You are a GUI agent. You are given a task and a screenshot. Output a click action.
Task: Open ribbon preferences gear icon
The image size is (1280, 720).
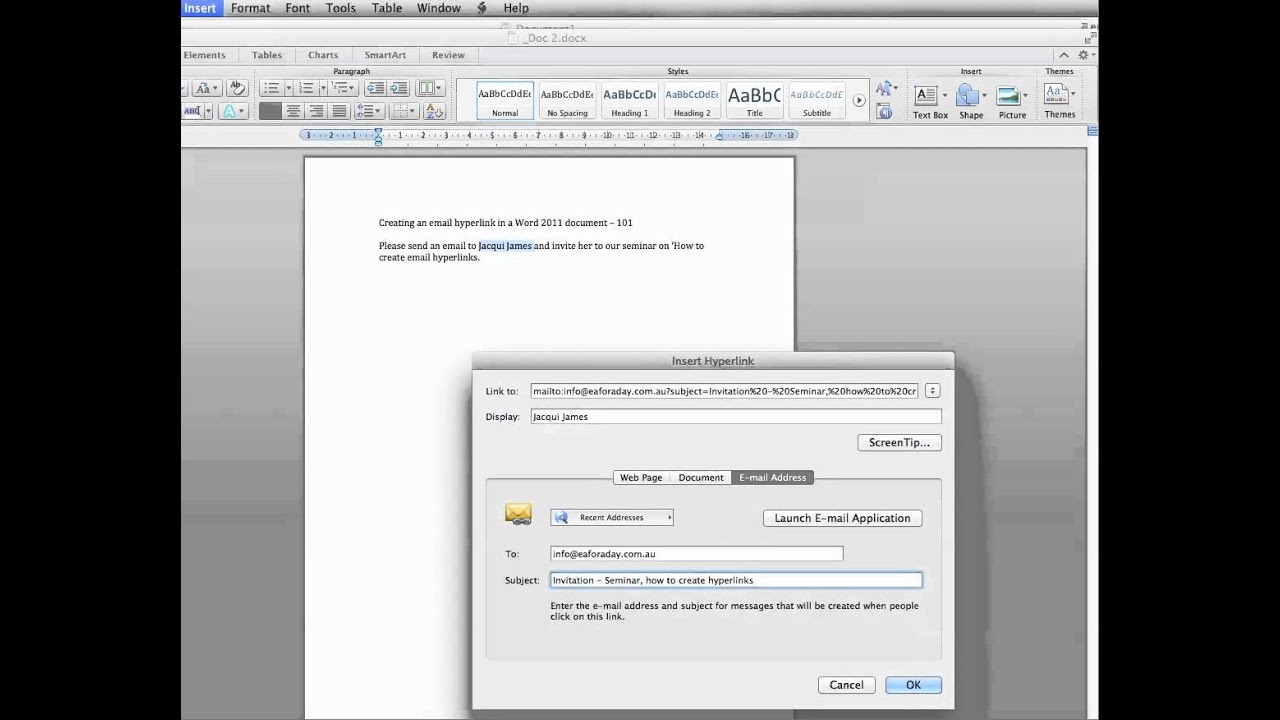[1085, 55]
